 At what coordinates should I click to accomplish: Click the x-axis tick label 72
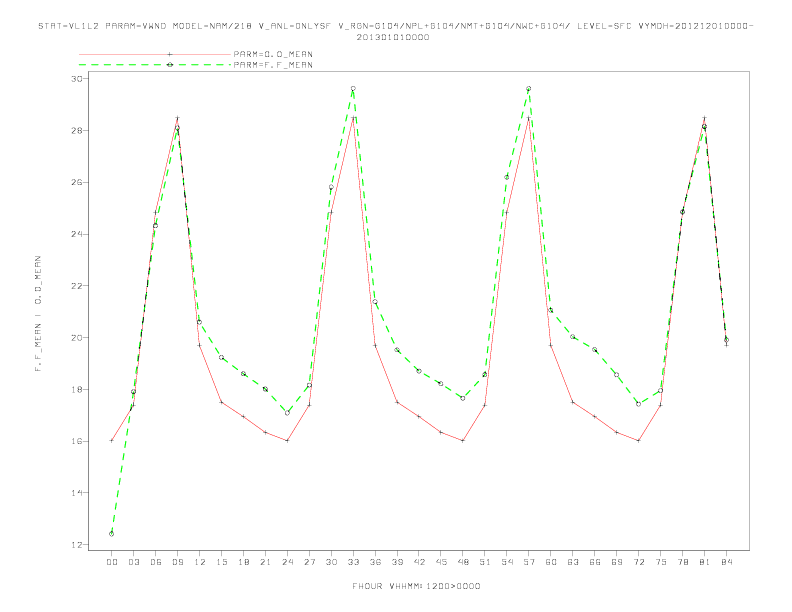pos(638,562)
